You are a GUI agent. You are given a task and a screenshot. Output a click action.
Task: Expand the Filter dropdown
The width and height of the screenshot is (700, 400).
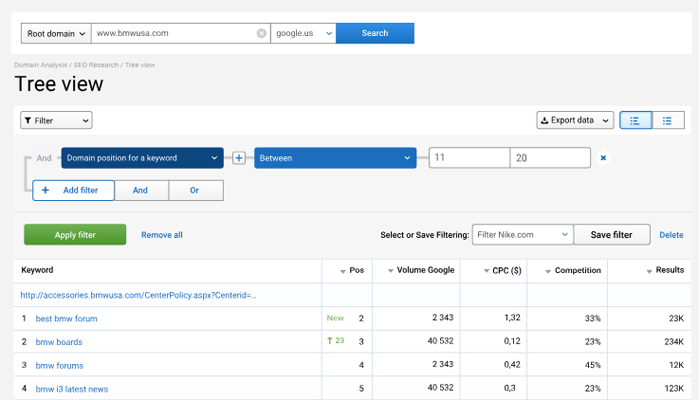(x=56, y=121)
